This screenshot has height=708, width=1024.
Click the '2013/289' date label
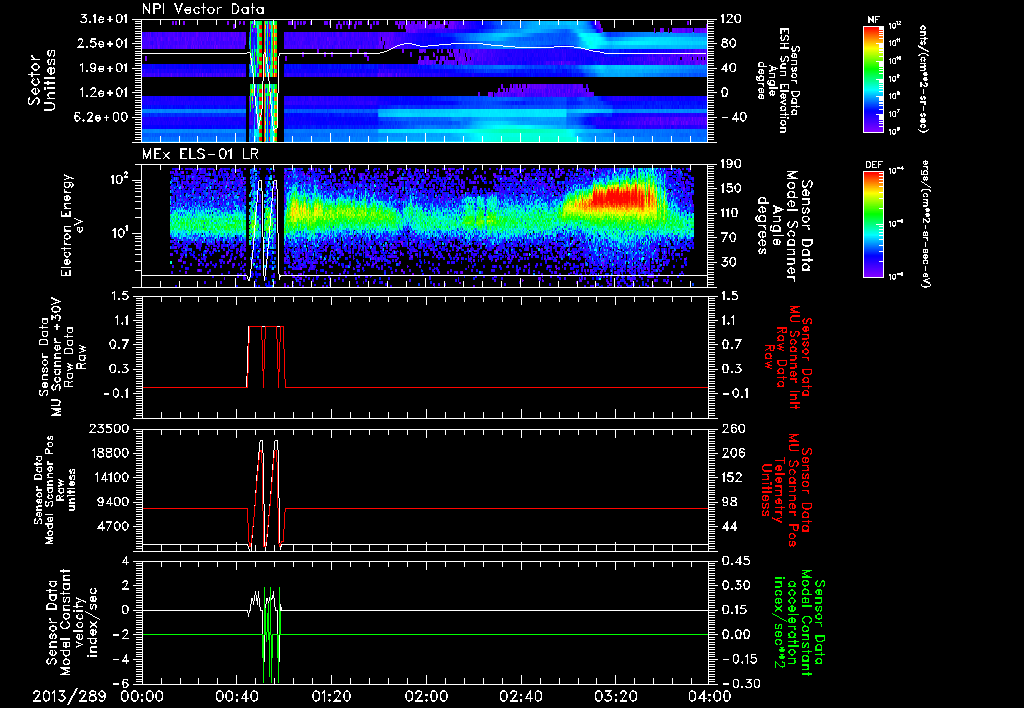click(69, 696)
